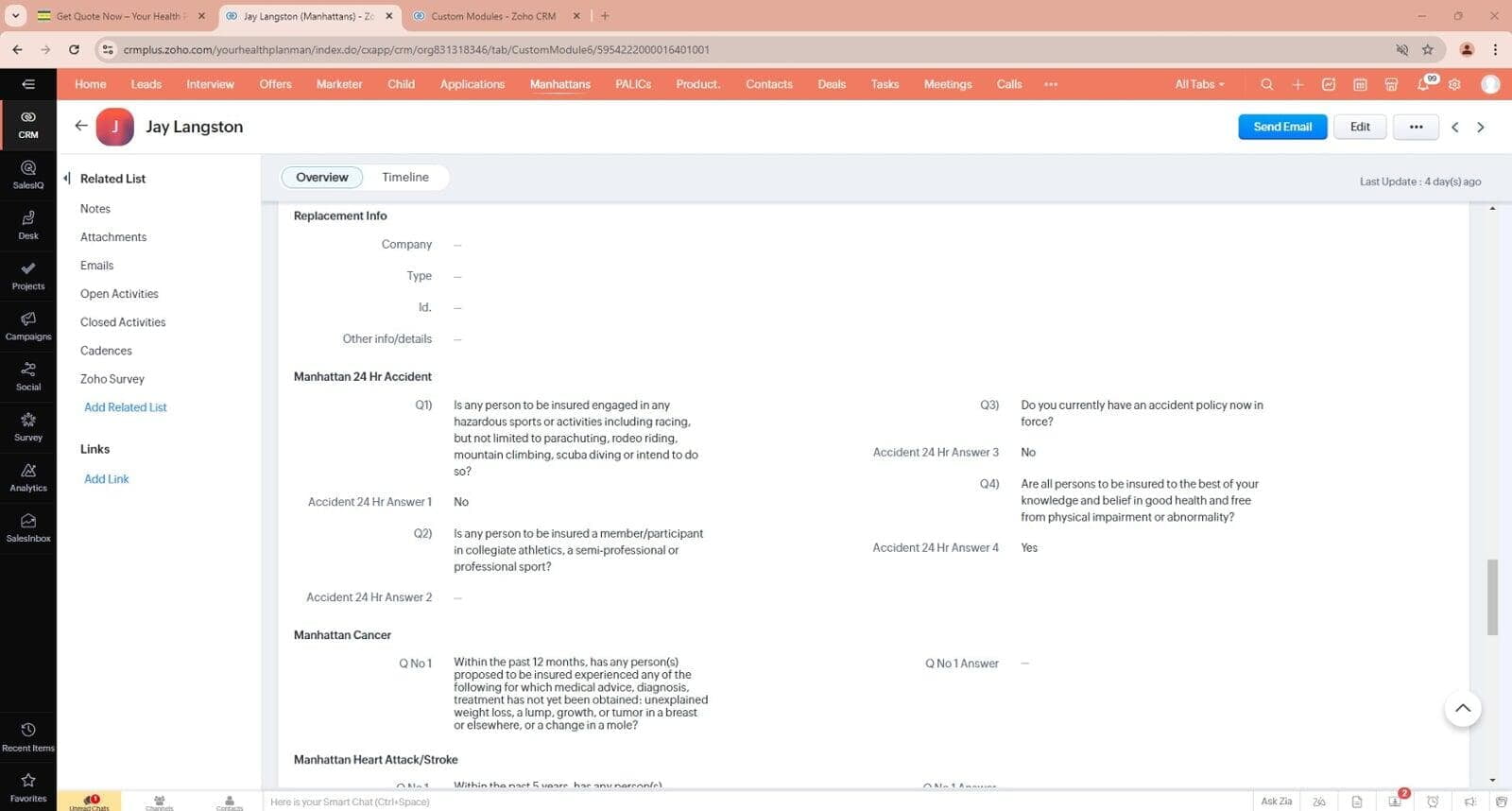This screenshot has width=1512, height=811.
Task: Click the Edit button
Action: 1360,127
